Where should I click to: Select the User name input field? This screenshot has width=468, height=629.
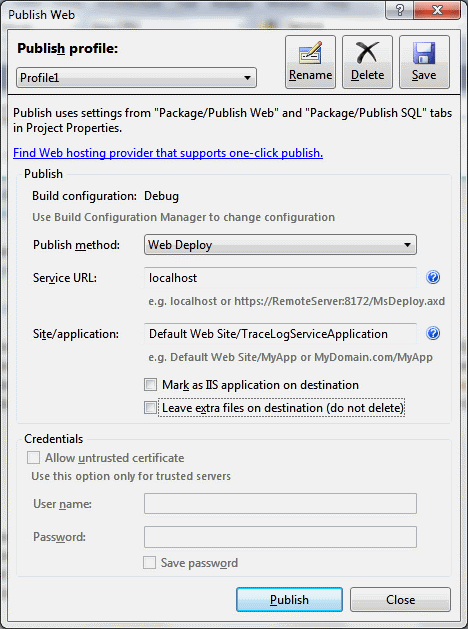tap(280, 504)
